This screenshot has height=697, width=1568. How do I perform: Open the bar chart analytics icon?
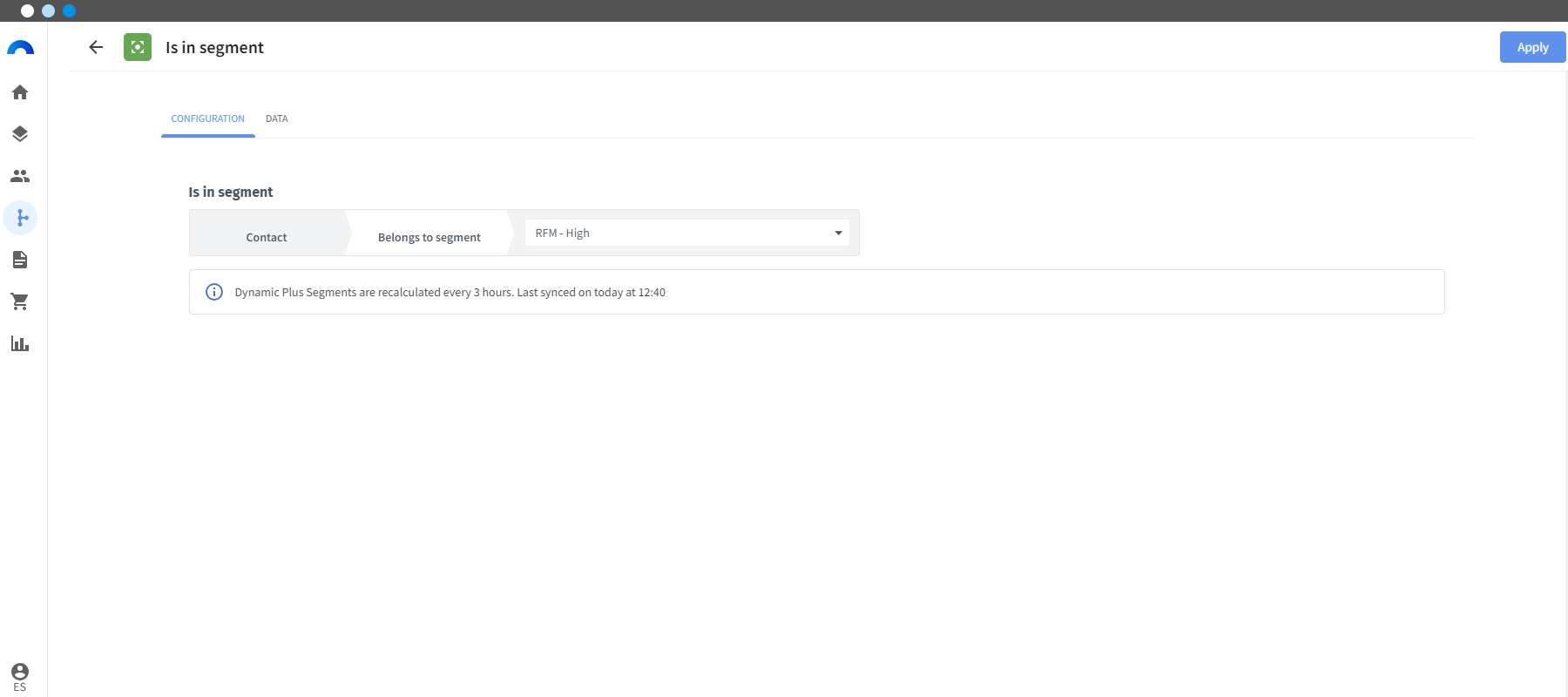click(20, 343)
